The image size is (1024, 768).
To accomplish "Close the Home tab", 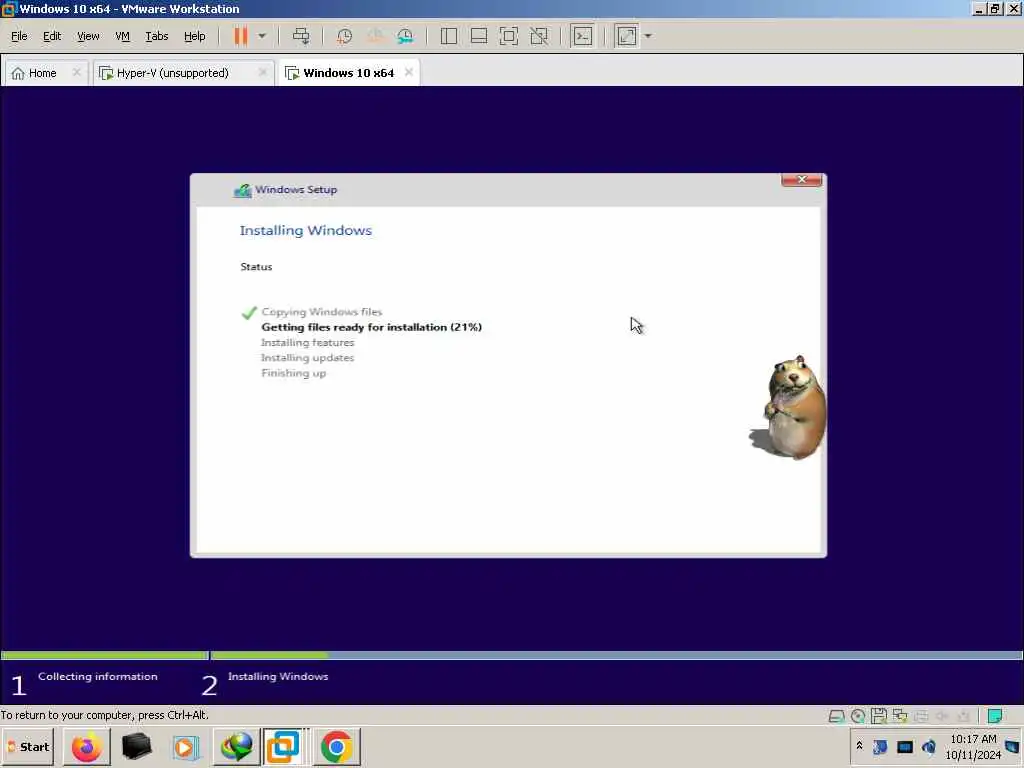I will tap(76, 72).
